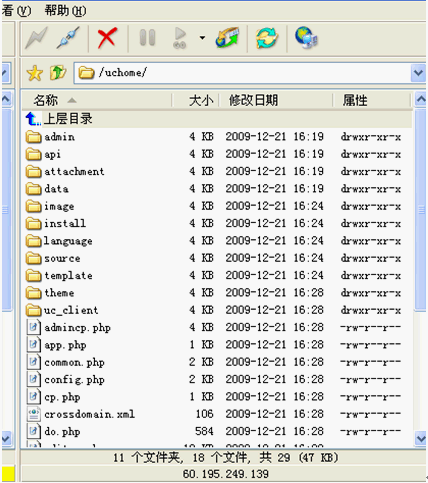Open the dropdown arrow beside the play icon
The height and width of the screenshot is (483, 428).
tap(202, 38)
